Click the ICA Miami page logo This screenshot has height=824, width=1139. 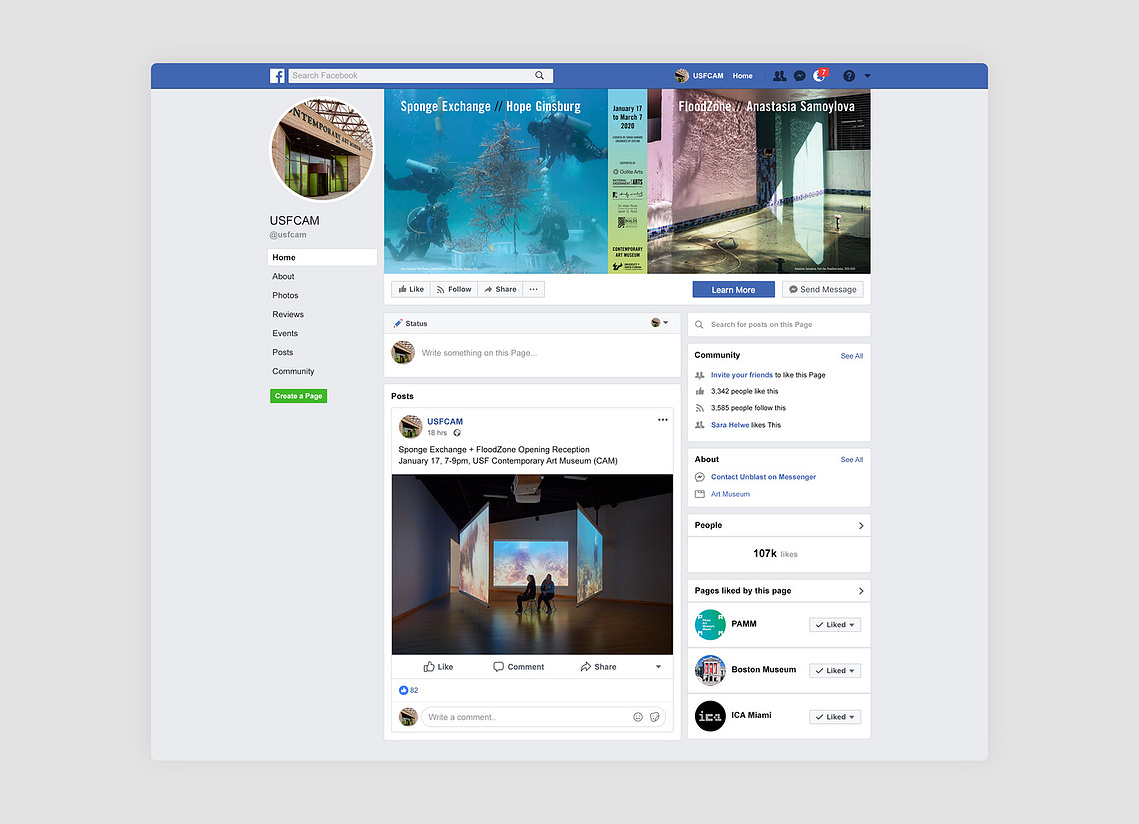[x=710, y=716]
